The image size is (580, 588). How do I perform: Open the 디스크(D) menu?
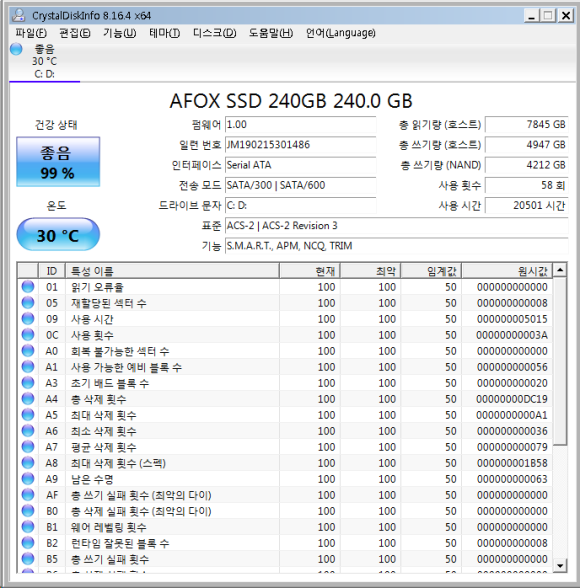[x=214, y=33]
